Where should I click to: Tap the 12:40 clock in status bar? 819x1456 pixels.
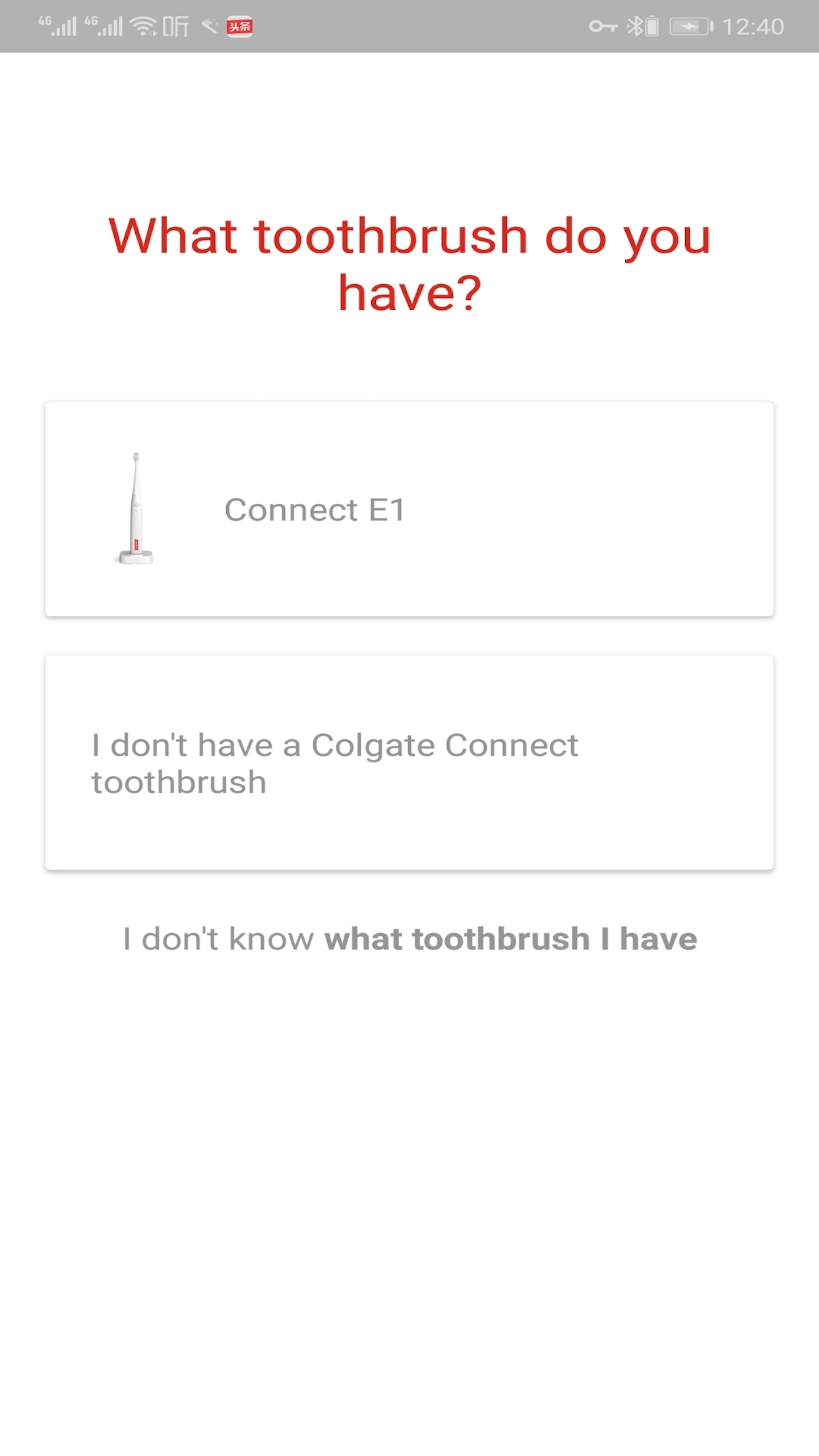point(752,26)
